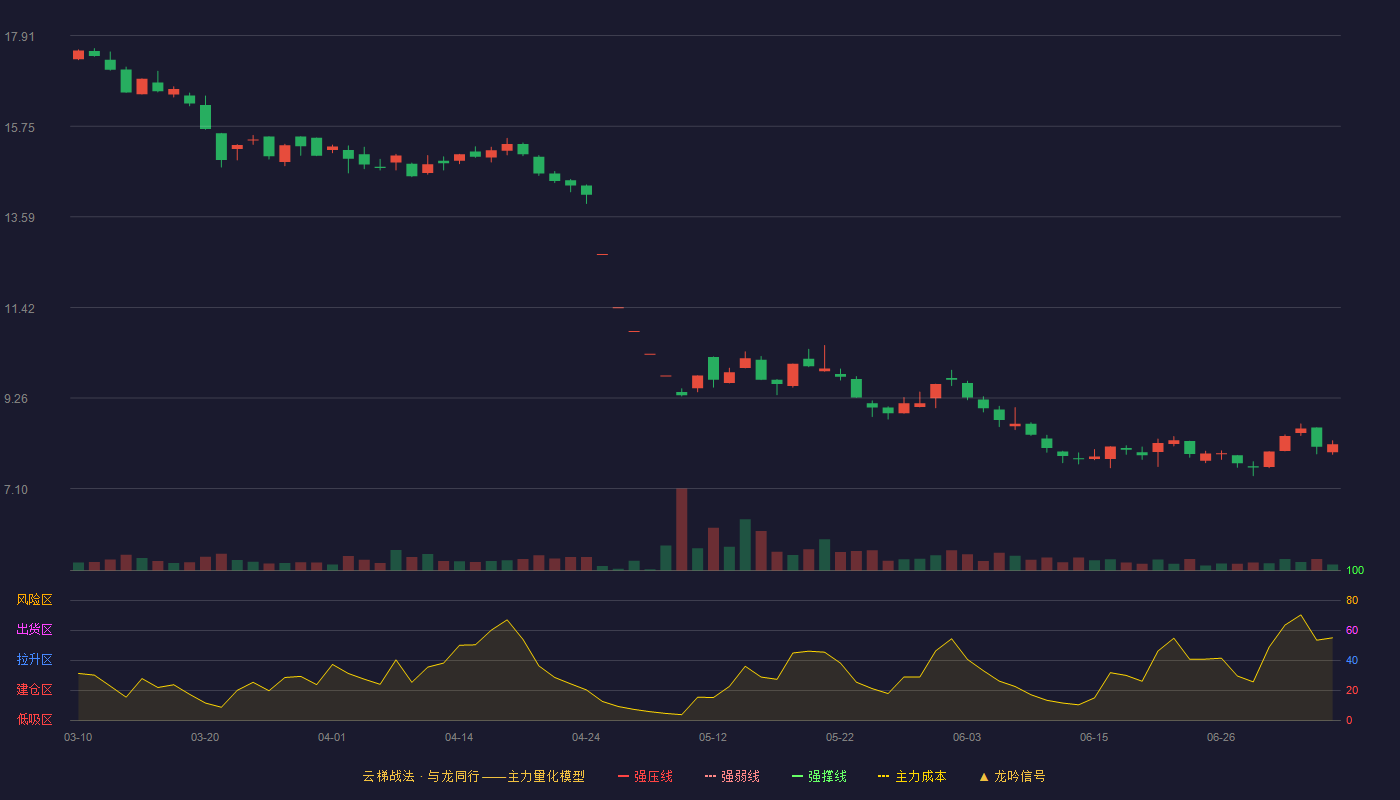This screenshot has width=1400, height=800.
Task: Click the 11.42 price axis label
Action: pos(19,309)
